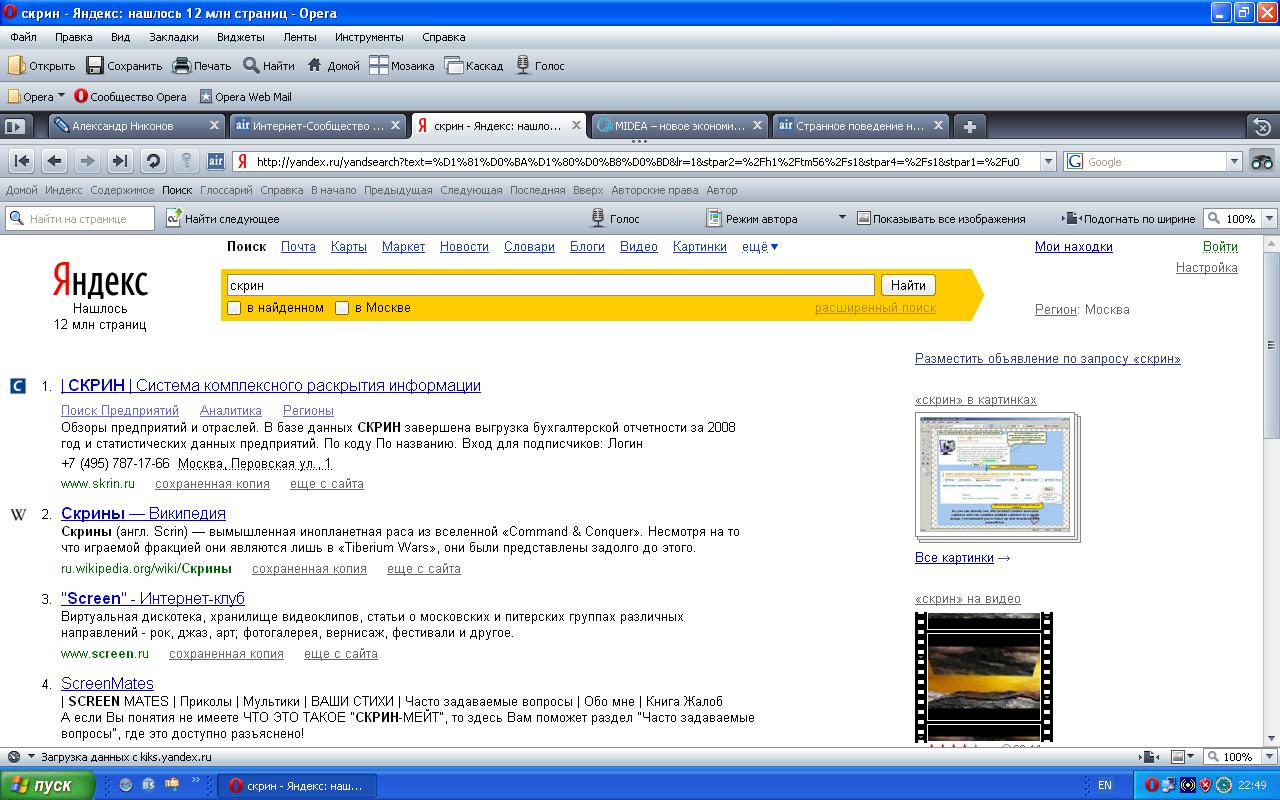Screen dimensions: 1280x800
Task: Expand the Google search engine dropdown
Action: point(1234,161)
